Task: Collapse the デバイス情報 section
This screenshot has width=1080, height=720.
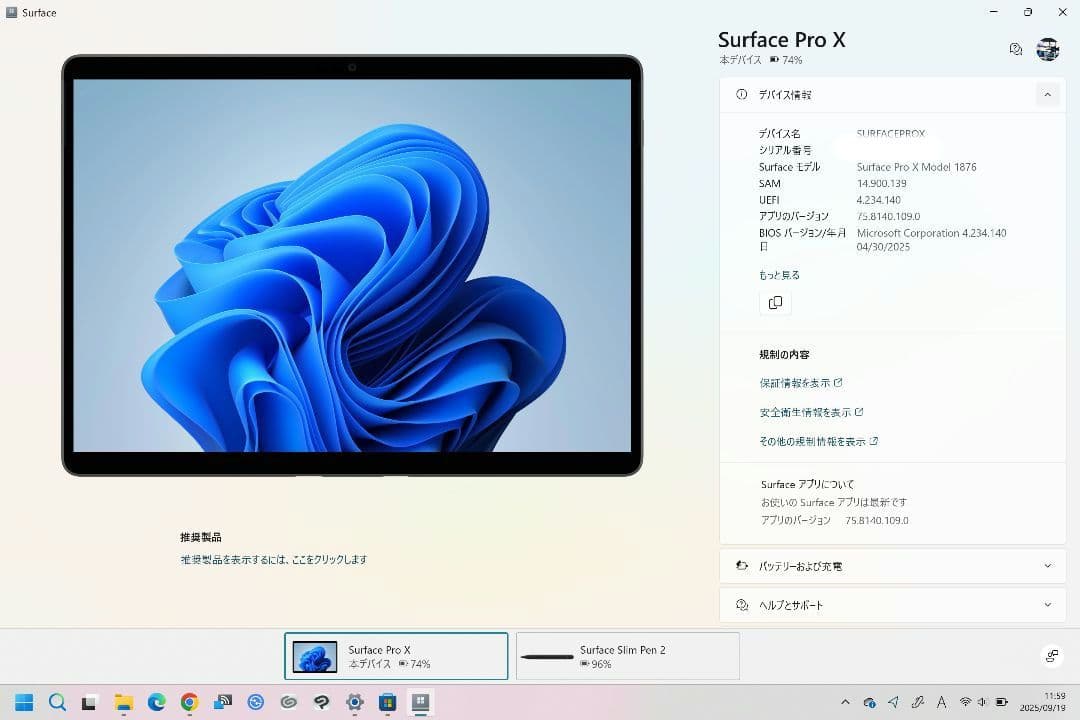Action: 1047,94
